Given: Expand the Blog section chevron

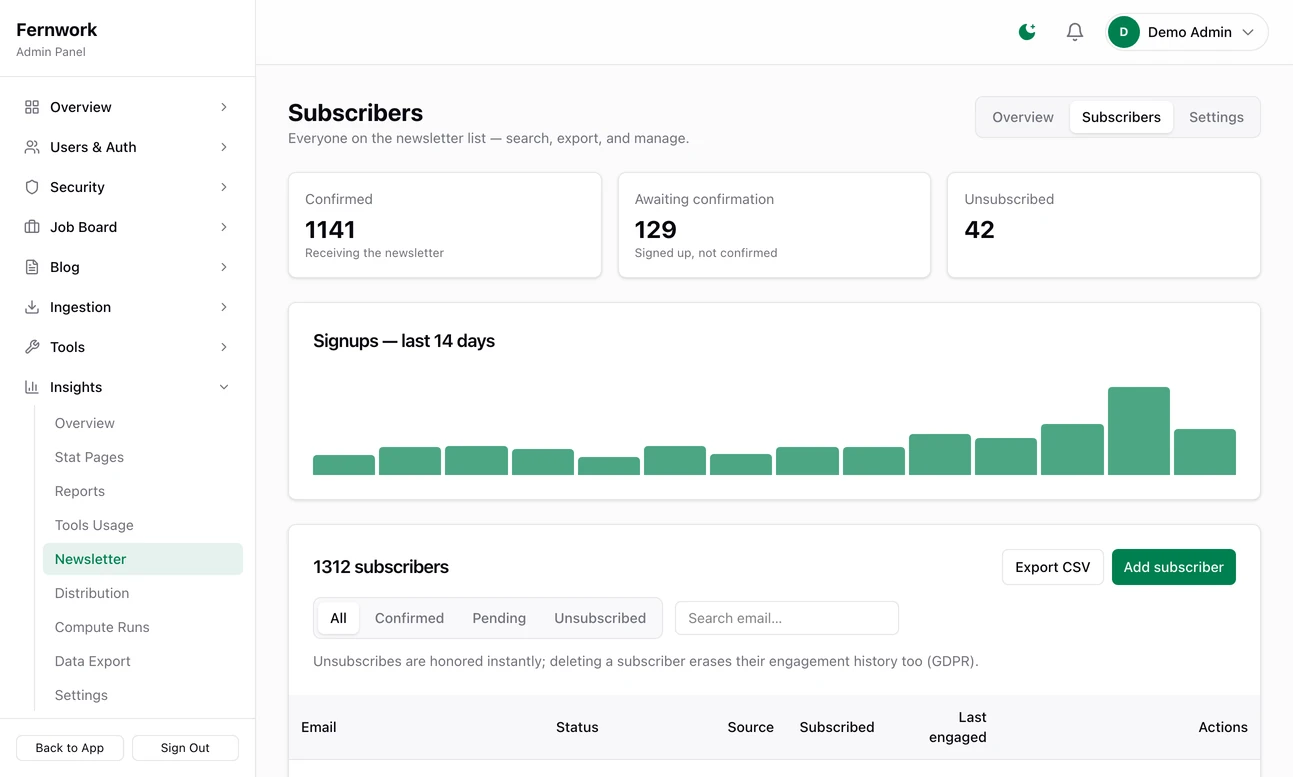Looking at the screenshot, I should pos(224,267).
